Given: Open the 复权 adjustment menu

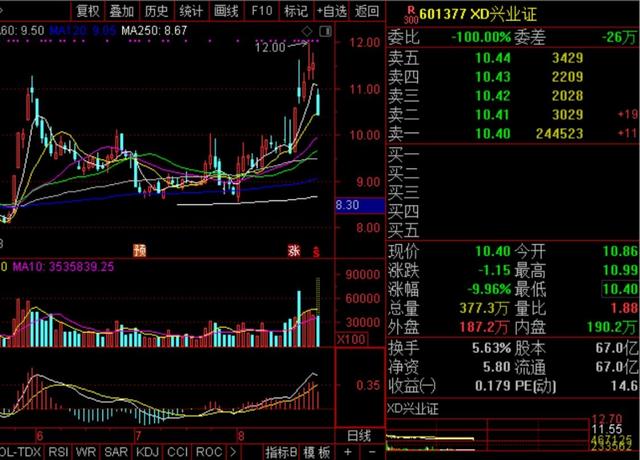Looking at the screenshot, I should [88, 11].
